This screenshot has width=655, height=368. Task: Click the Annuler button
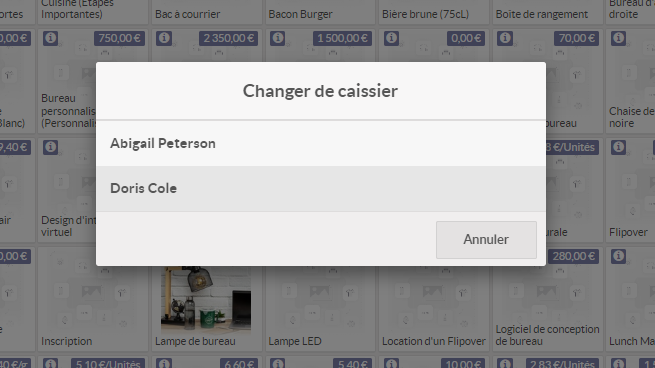click(x=486, y=240)
